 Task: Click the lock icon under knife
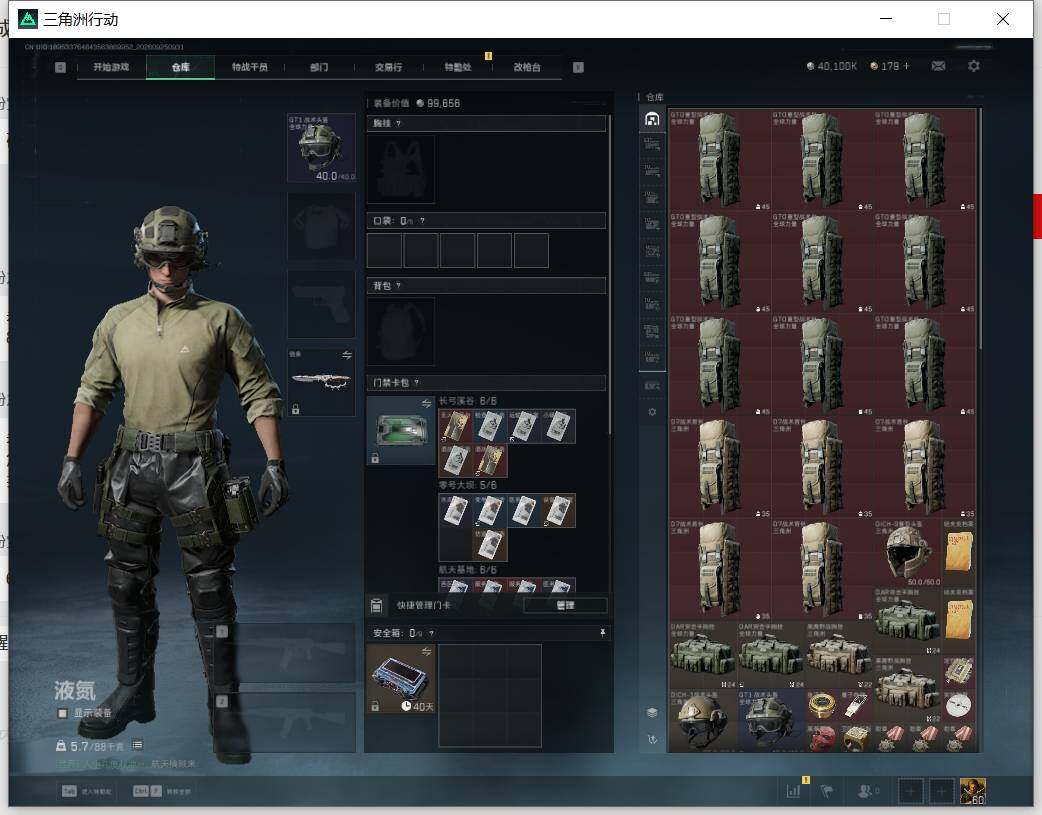296,409
